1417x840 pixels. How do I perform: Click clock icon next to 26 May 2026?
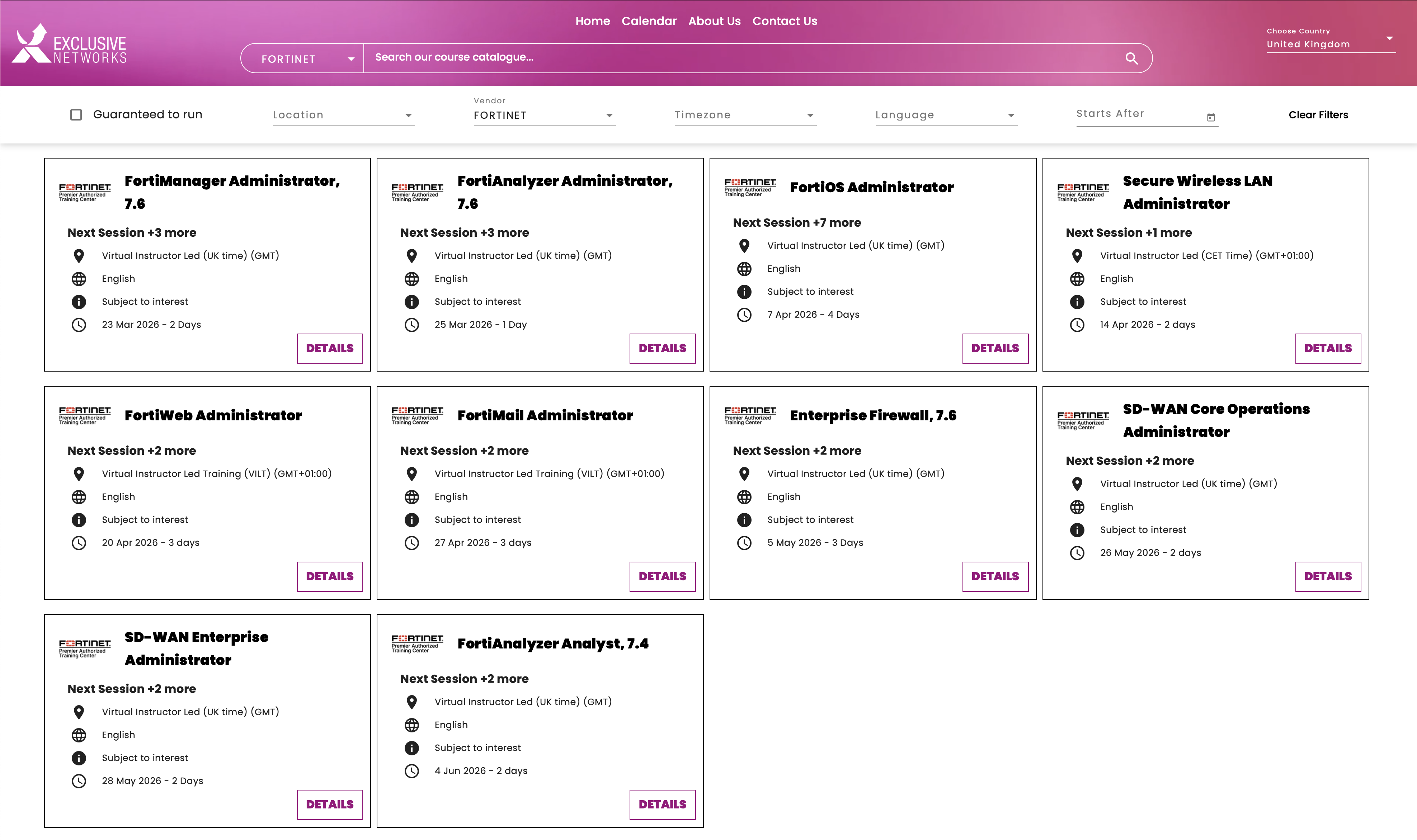click(1077, 553)
